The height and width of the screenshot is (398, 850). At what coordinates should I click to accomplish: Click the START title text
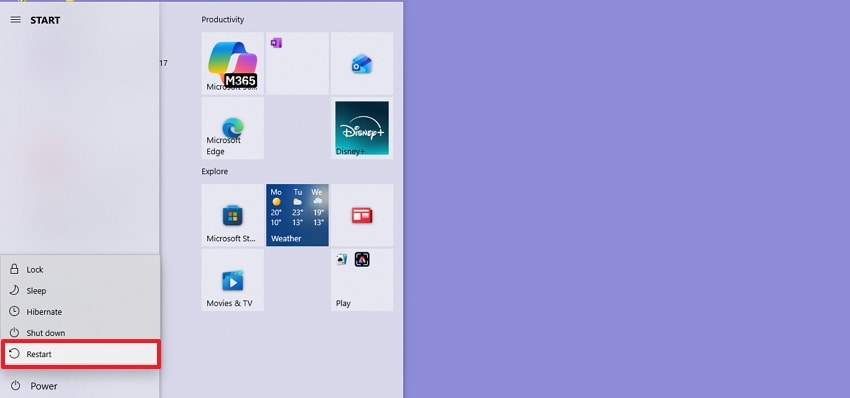[x=45, y=20]
